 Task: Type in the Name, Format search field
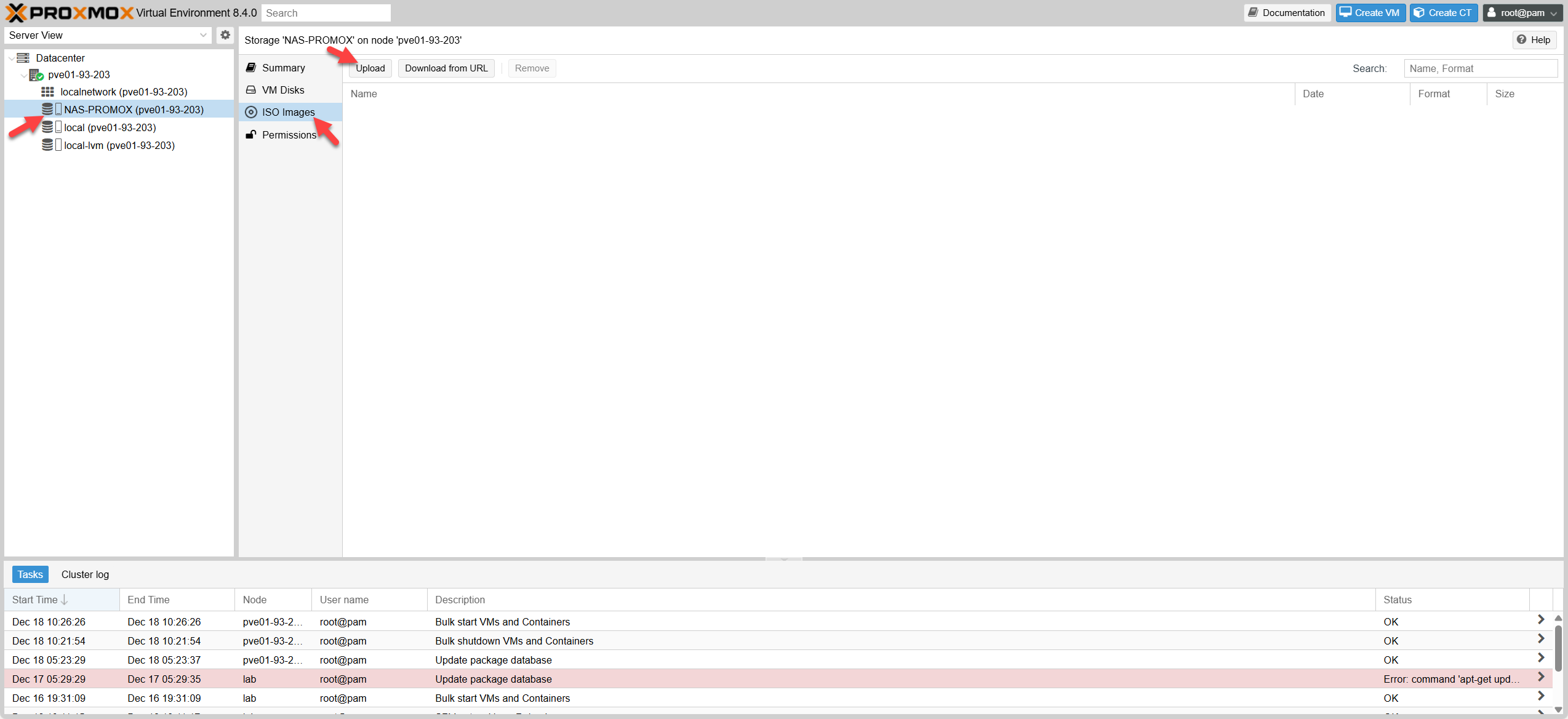[1481, 68]
